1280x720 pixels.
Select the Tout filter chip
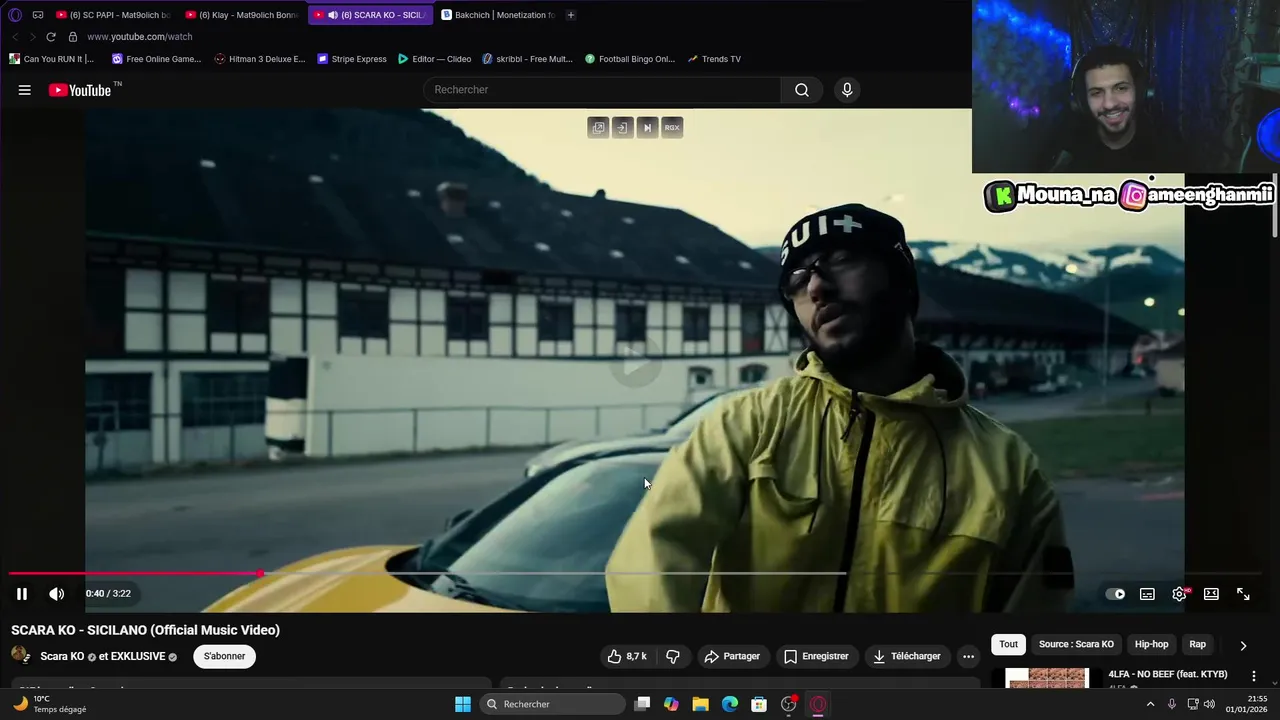tap(1008, 644)
